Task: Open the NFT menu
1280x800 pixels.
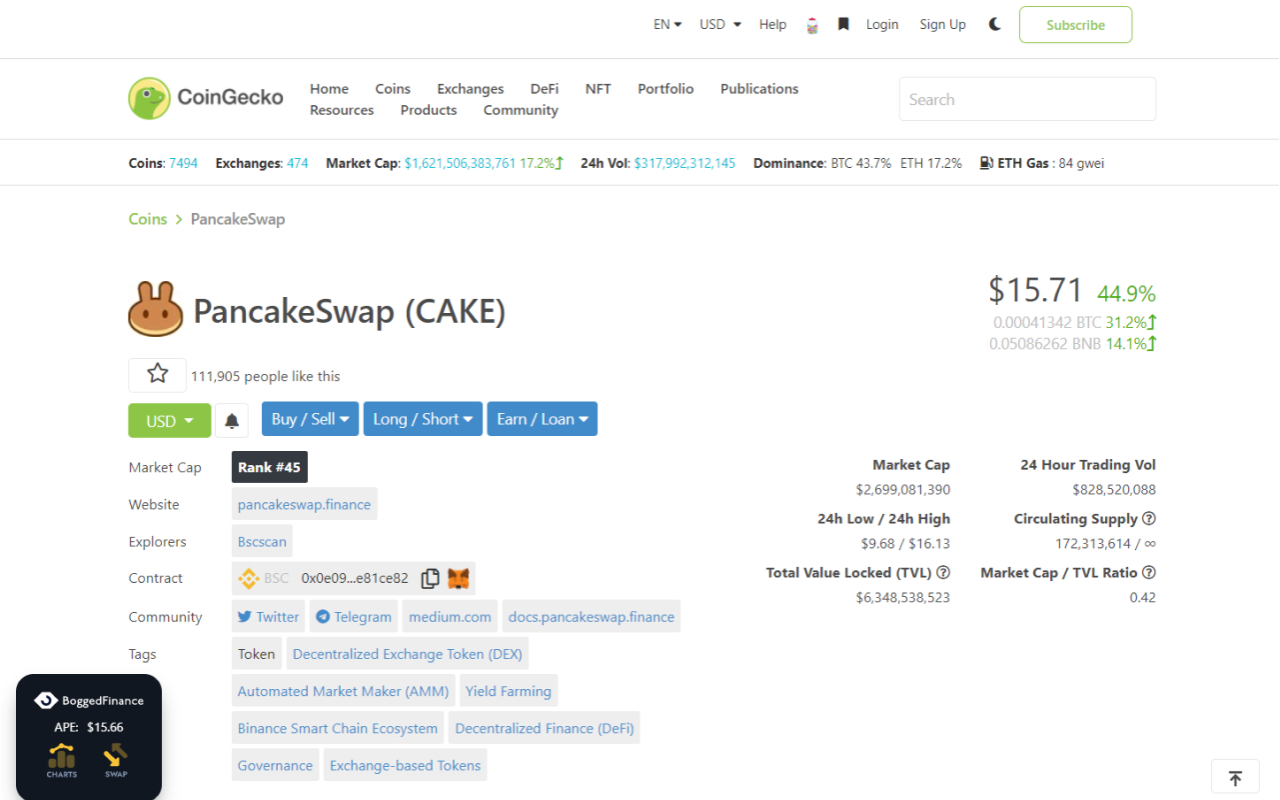Action: coord(598,88)
